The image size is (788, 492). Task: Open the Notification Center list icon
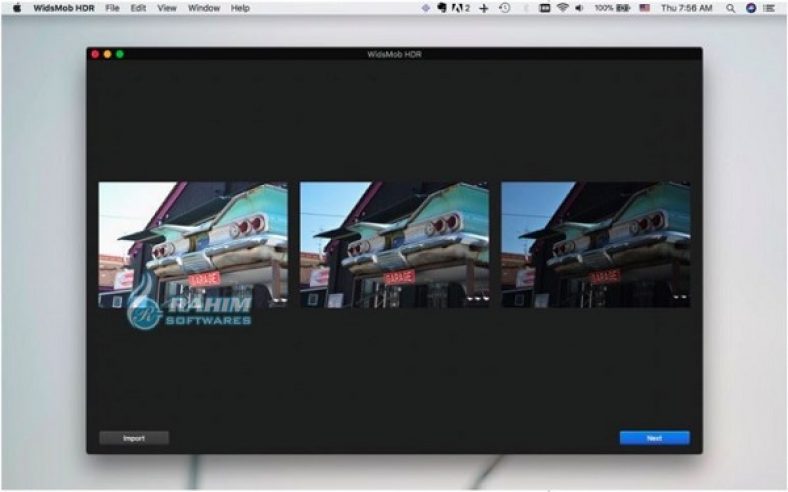tap(769, 8)
